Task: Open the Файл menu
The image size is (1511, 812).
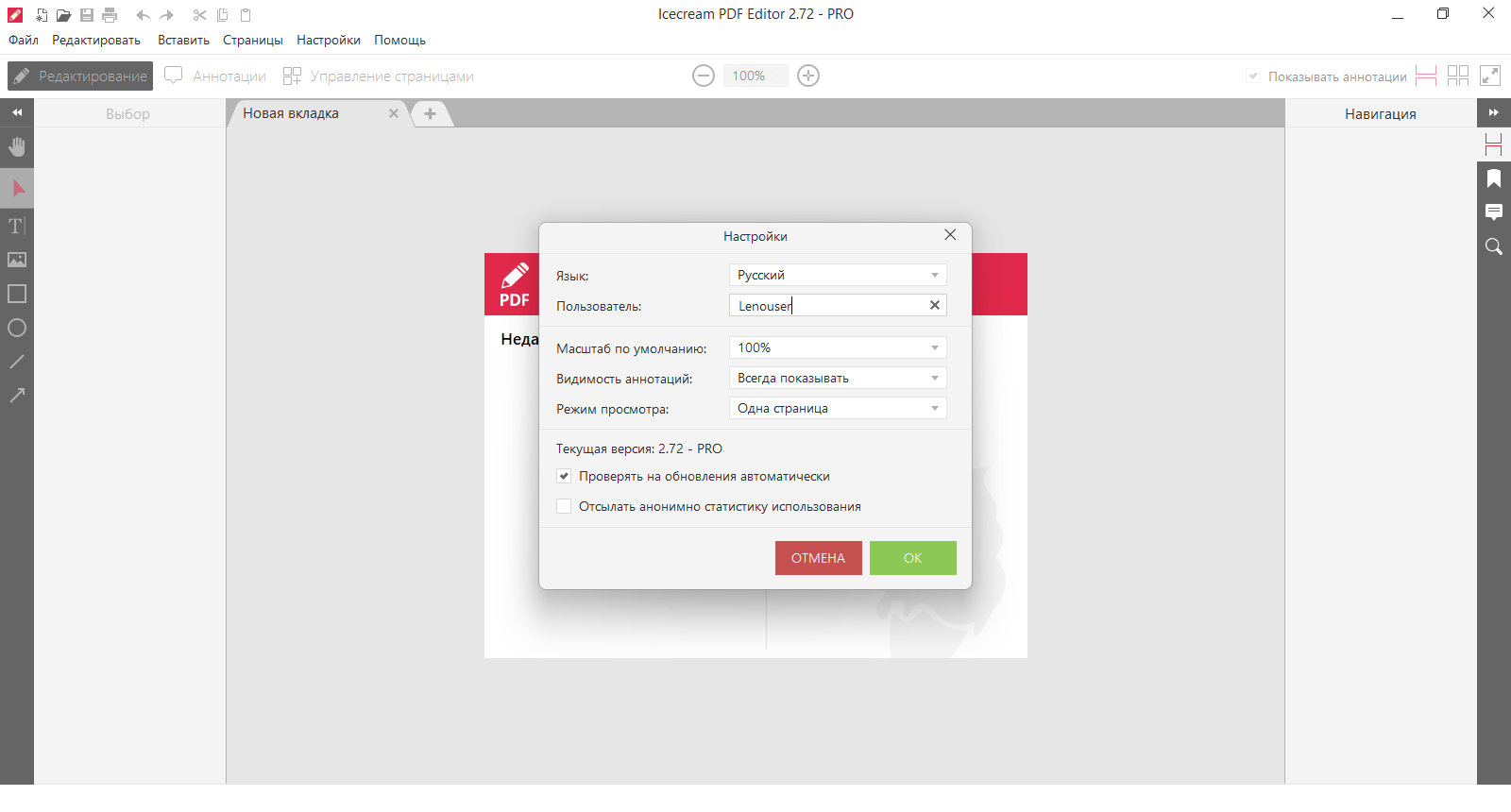Action: (24, 40)
